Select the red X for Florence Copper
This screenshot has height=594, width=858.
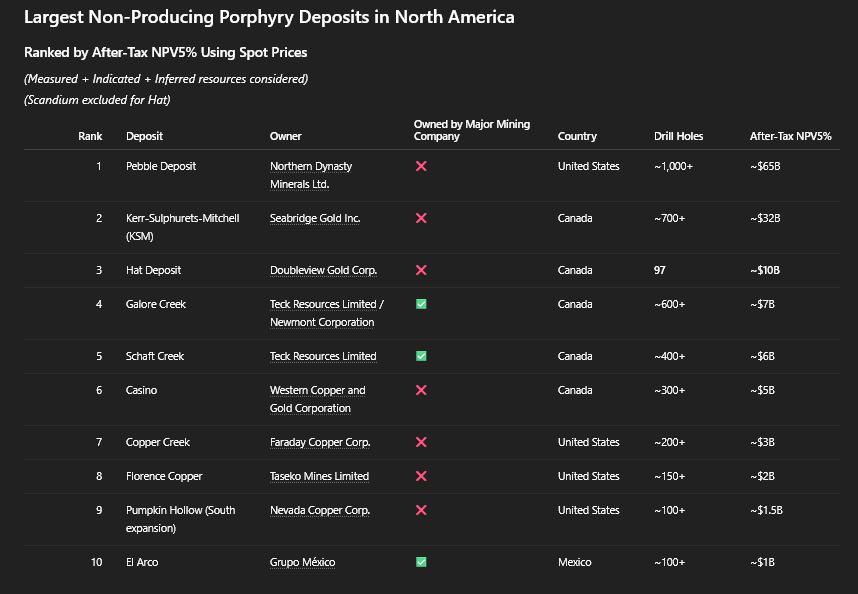click(x=421, y=476)
